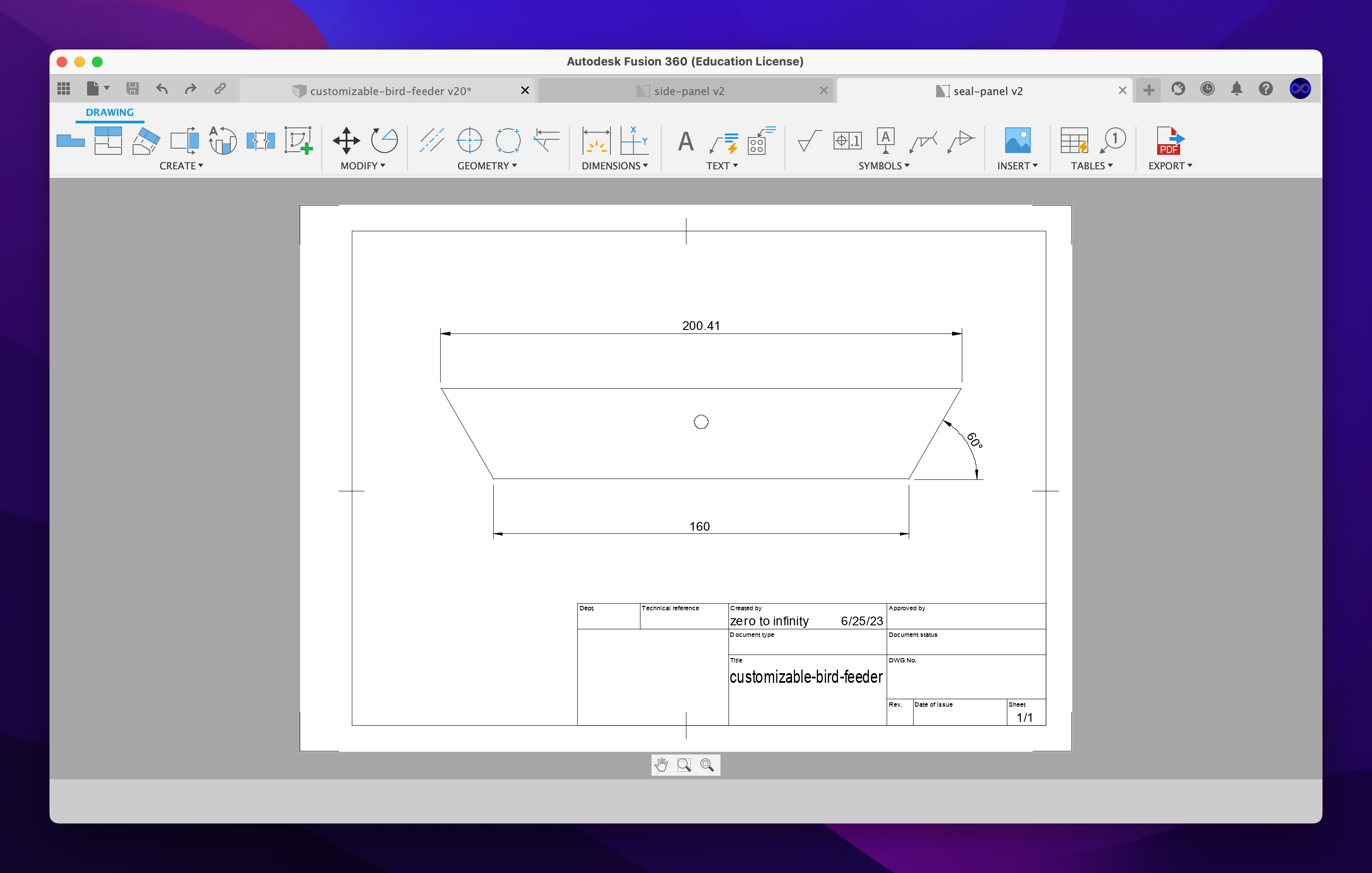Click the Export PDF icon
This screenshot has height=873, width=1372.
pos(1170,140)
